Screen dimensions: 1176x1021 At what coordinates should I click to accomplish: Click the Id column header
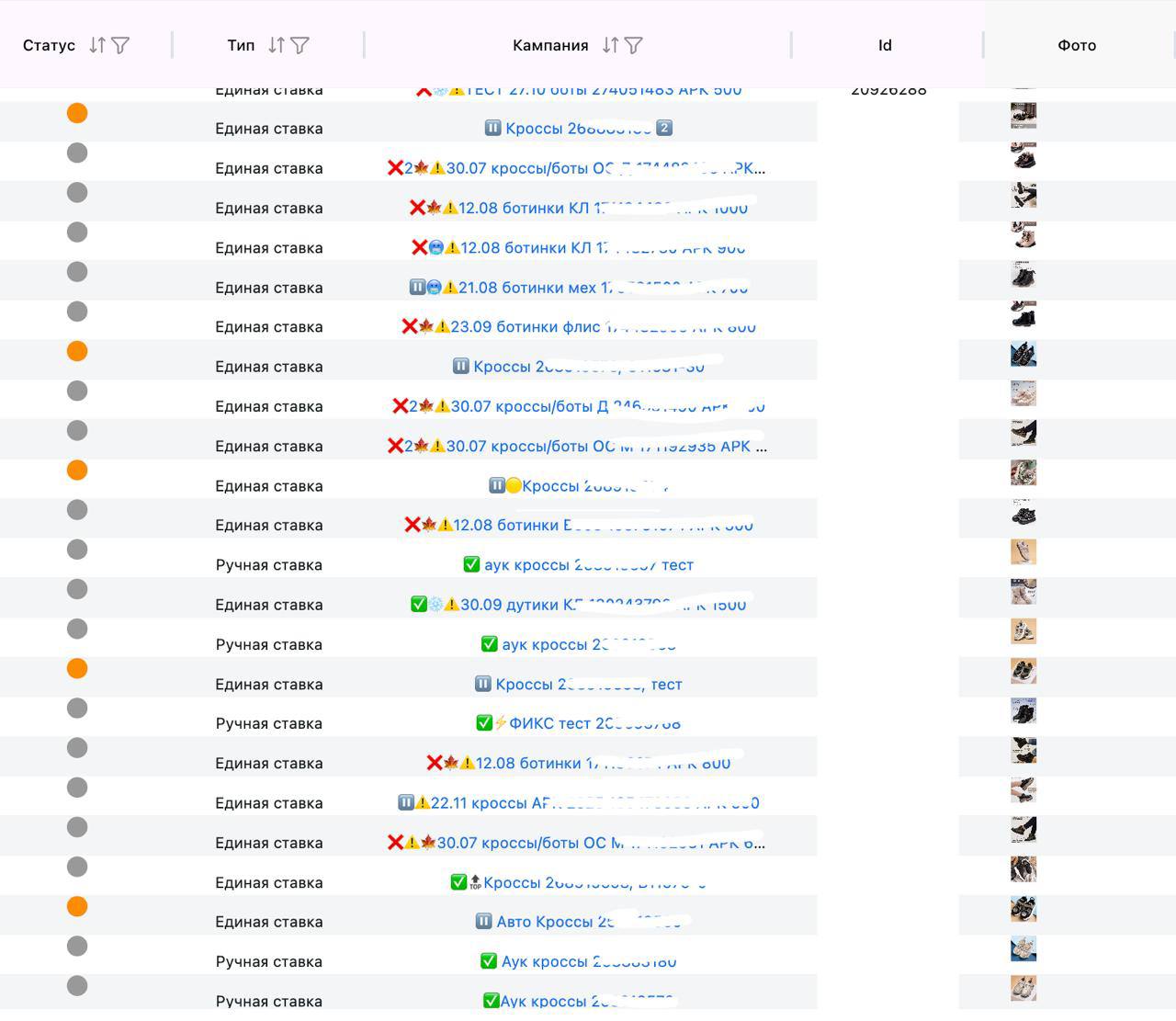point(884,45)
